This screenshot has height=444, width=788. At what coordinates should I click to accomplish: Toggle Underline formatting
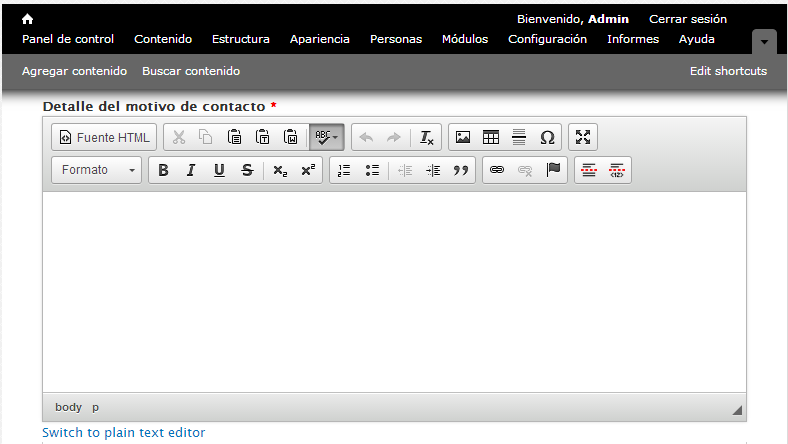click(x=219, y=170)
